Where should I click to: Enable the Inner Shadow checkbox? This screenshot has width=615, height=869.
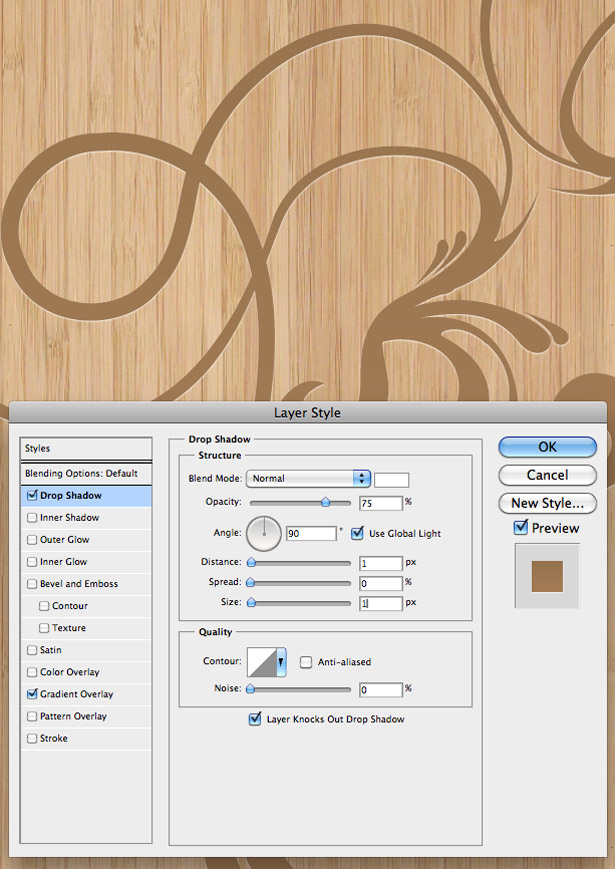pyautogui.click(x=32, y=518)
